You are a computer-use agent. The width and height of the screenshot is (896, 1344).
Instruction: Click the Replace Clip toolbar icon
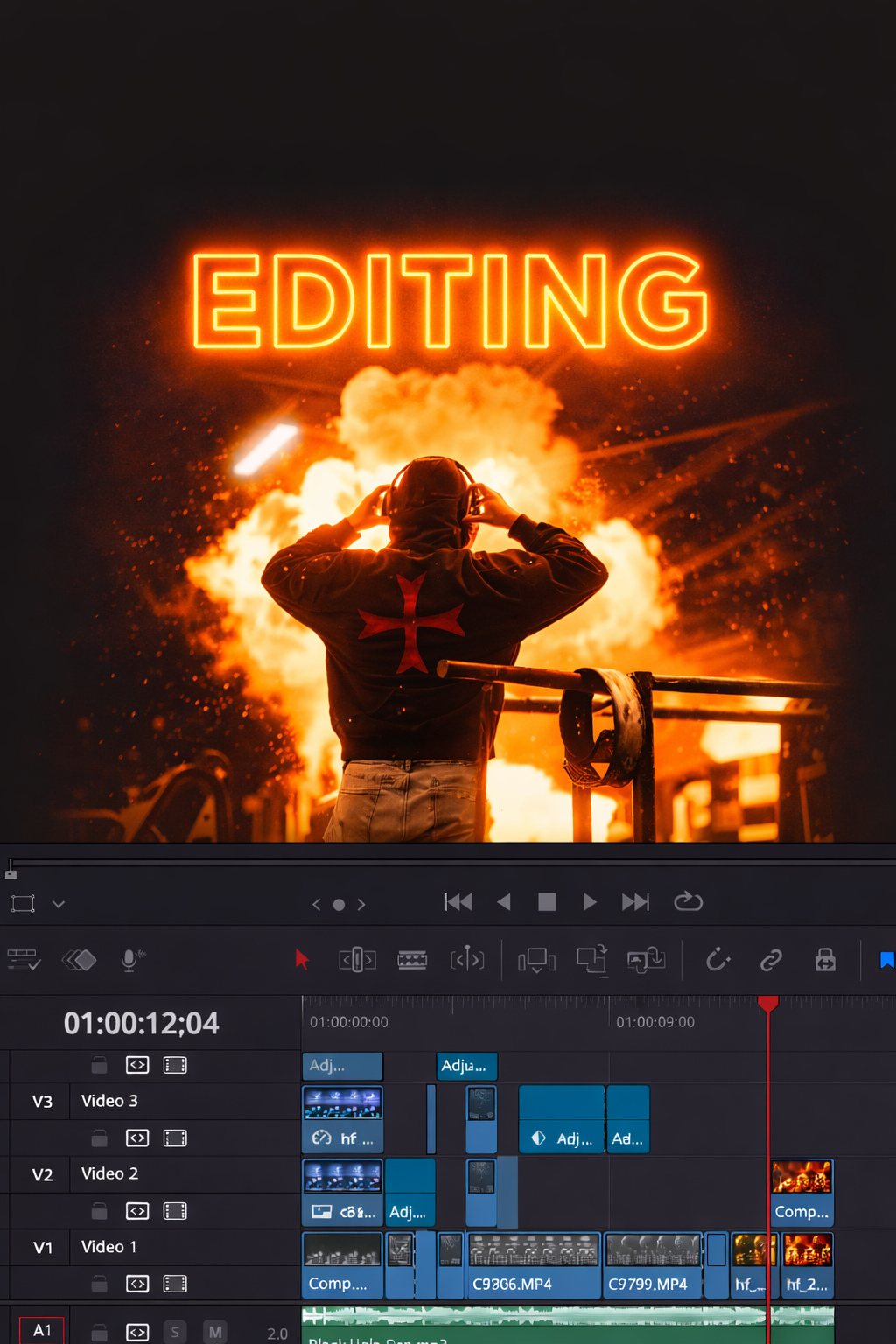(646, 960)
